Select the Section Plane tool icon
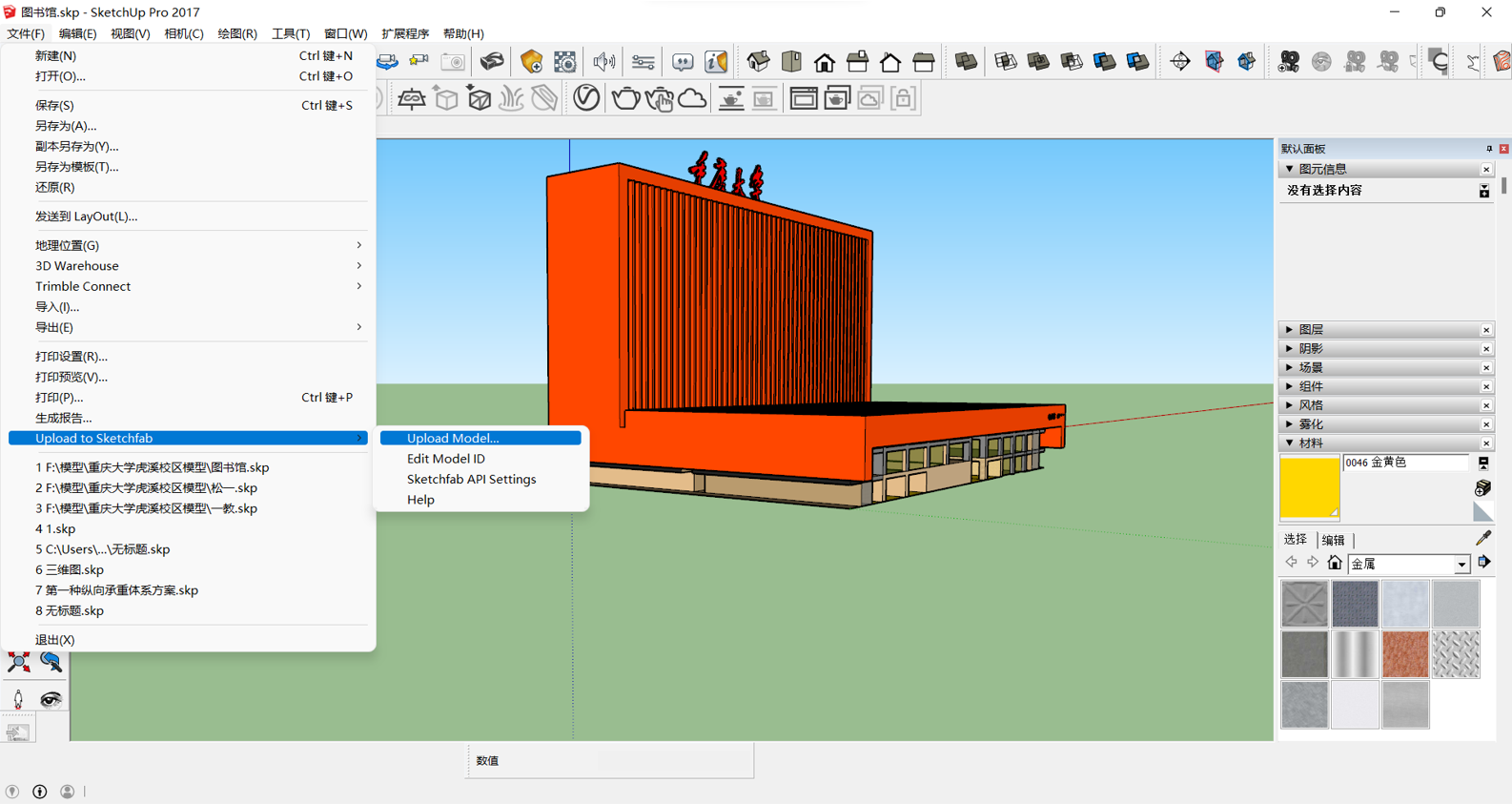The height and width of the screenshot is (804, 1512). tap(1180, 62)
